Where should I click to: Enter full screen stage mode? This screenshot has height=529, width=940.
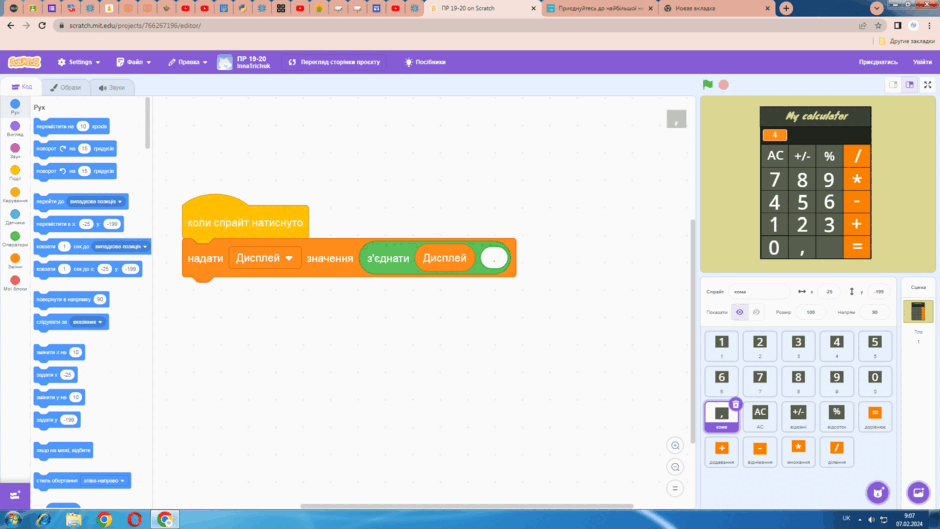(x=927, y=85)
